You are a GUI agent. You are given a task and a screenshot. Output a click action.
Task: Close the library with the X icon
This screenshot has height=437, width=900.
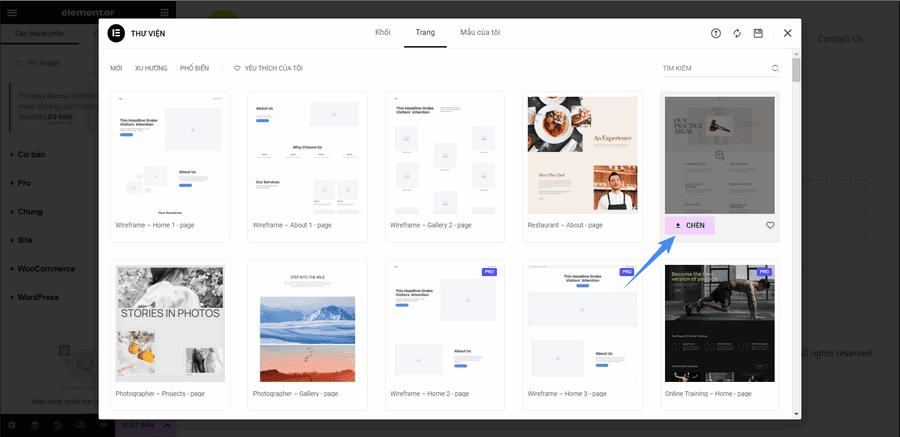pos(788,33)
